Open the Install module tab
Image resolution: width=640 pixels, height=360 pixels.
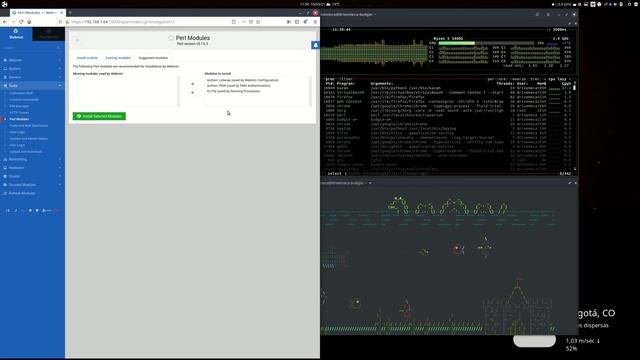coord(87,58)
